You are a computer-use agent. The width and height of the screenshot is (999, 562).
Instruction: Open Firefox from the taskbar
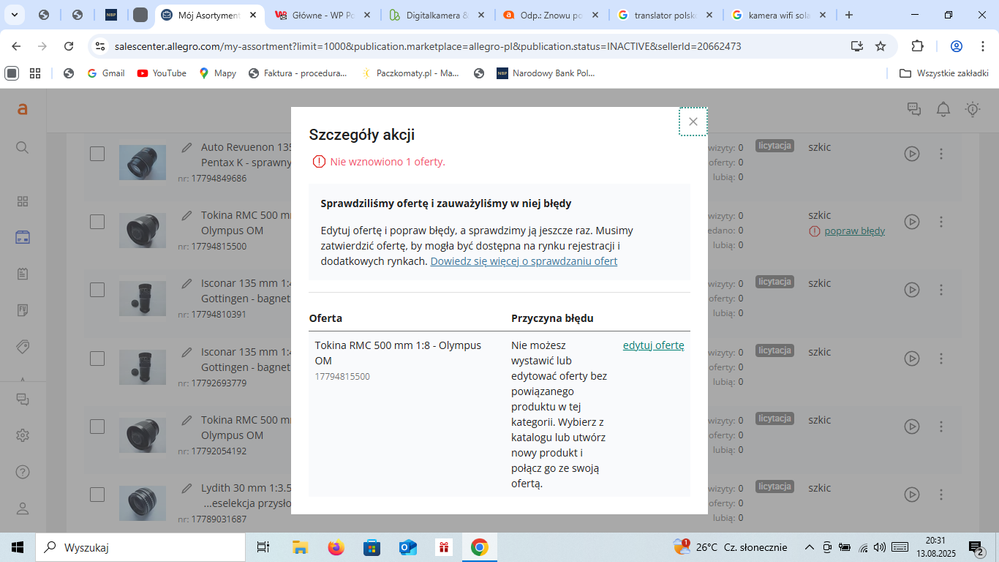(x=336, y=547)
